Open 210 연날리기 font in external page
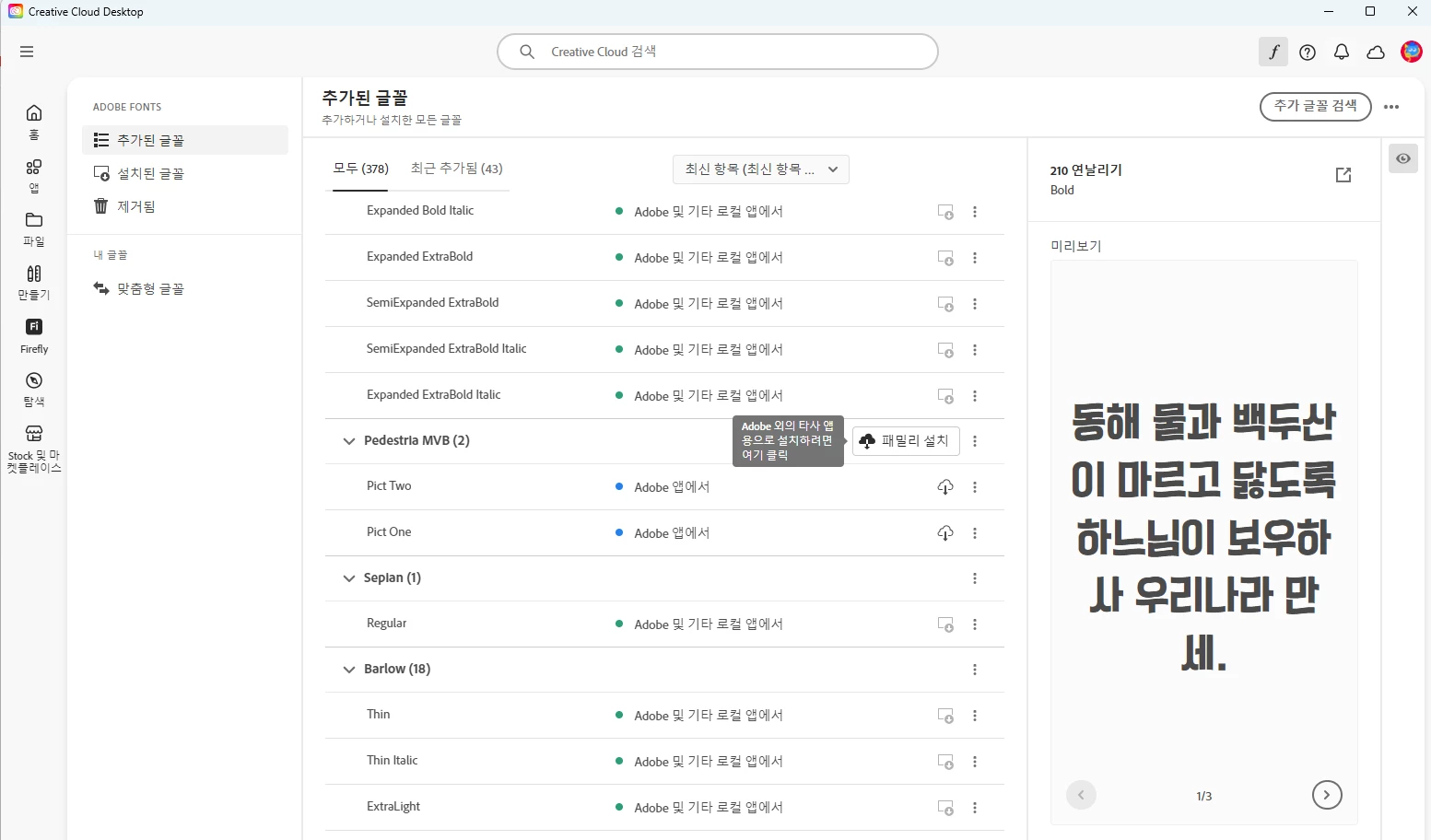Viewport: 1431px width, 840px height. click(x=1343, y=175)
